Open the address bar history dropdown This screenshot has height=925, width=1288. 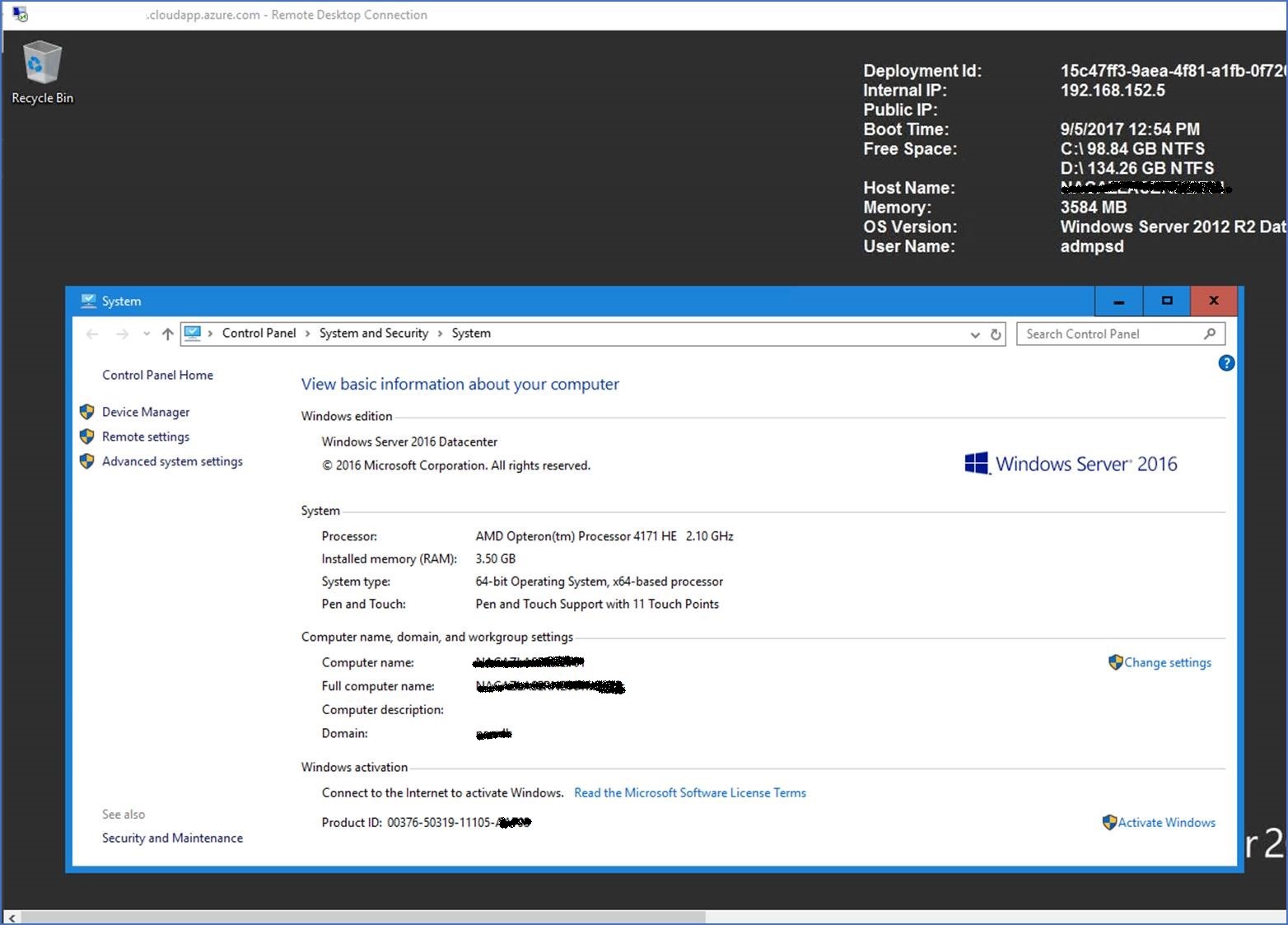coord(975,334)
